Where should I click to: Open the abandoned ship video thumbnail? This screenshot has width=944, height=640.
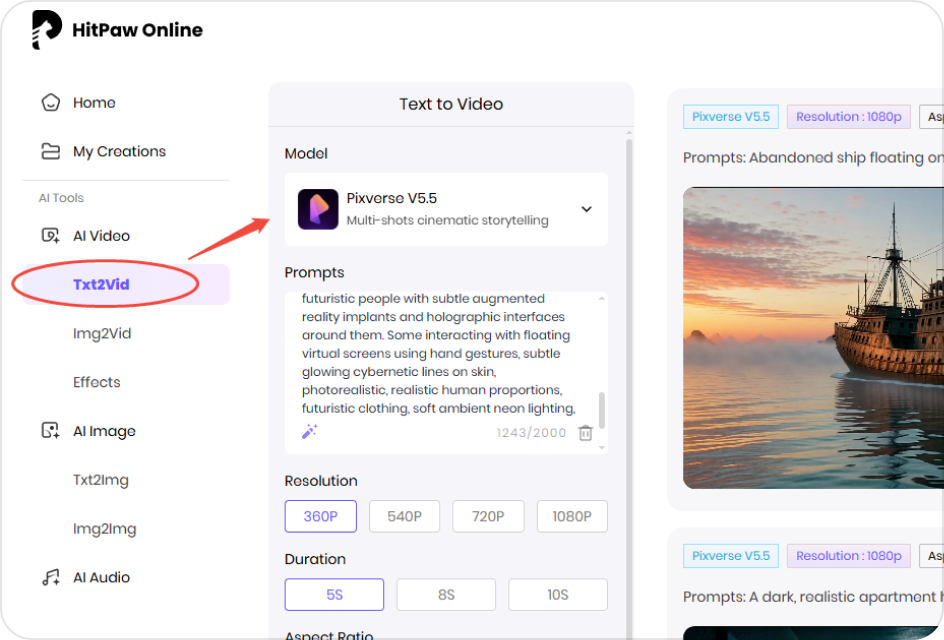tap(820, 337)
